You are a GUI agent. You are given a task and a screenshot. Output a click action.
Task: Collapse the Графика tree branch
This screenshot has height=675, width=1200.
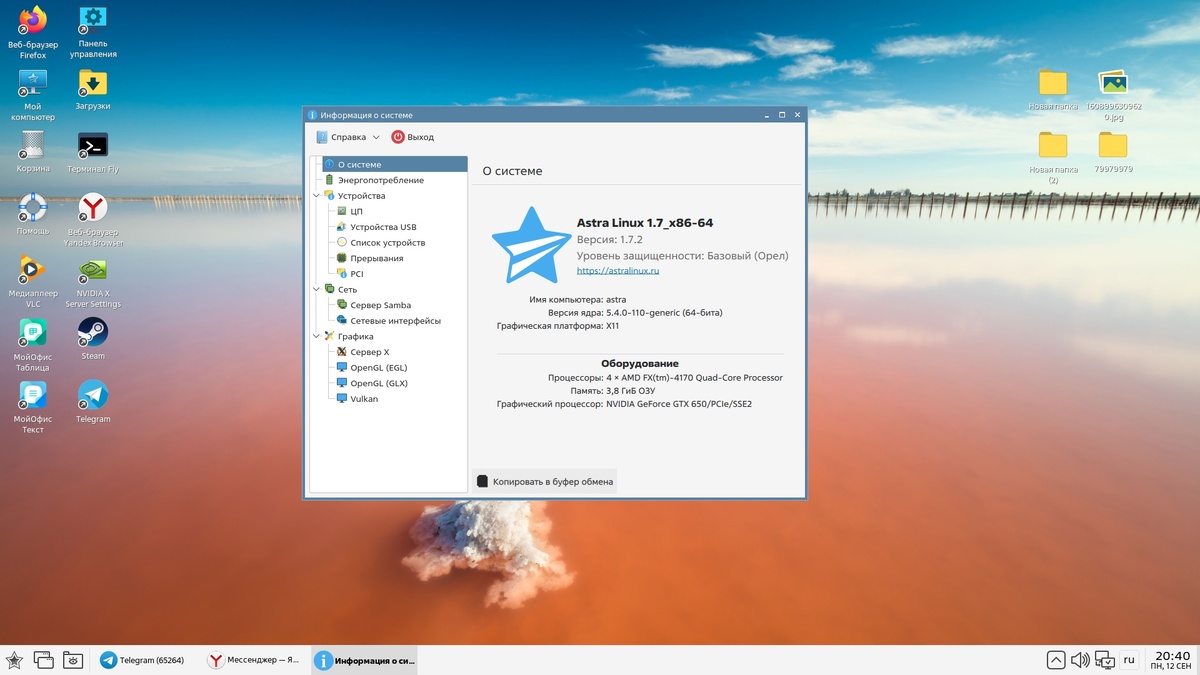click(317, 337)
